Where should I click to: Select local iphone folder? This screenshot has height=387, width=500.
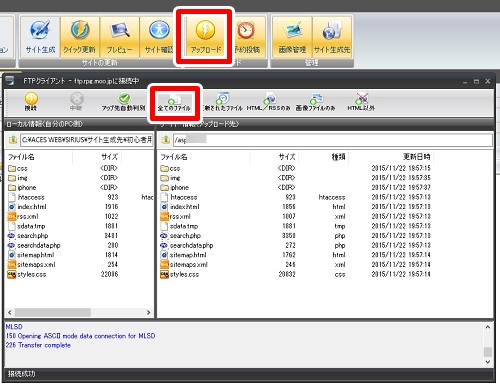(22, 188)
